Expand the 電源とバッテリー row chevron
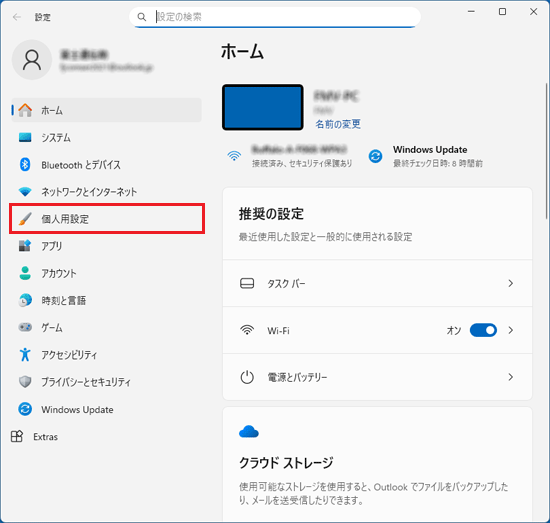550x523 pixels. click(x=511, y=377)
